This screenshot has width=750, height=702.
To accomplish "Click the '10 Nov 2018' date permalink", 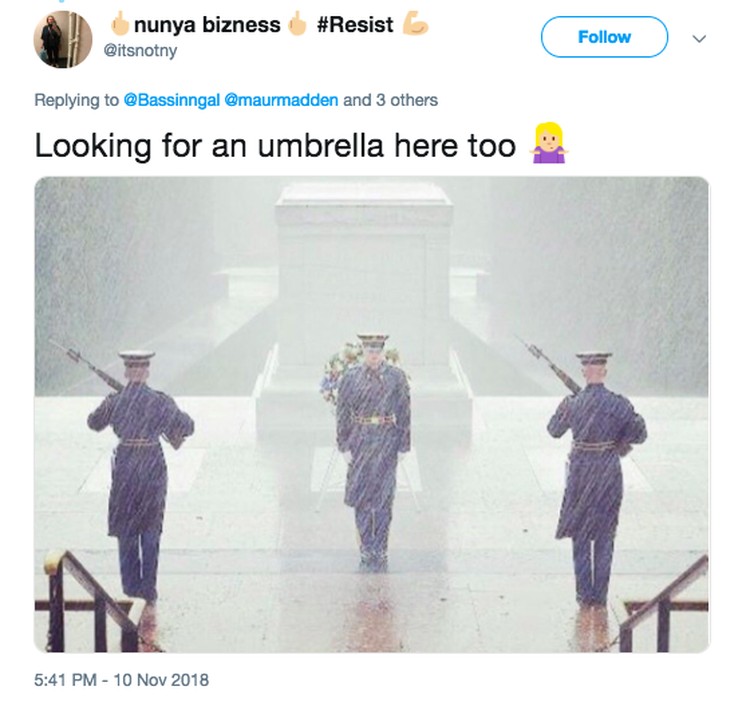I will coord(161,680).
